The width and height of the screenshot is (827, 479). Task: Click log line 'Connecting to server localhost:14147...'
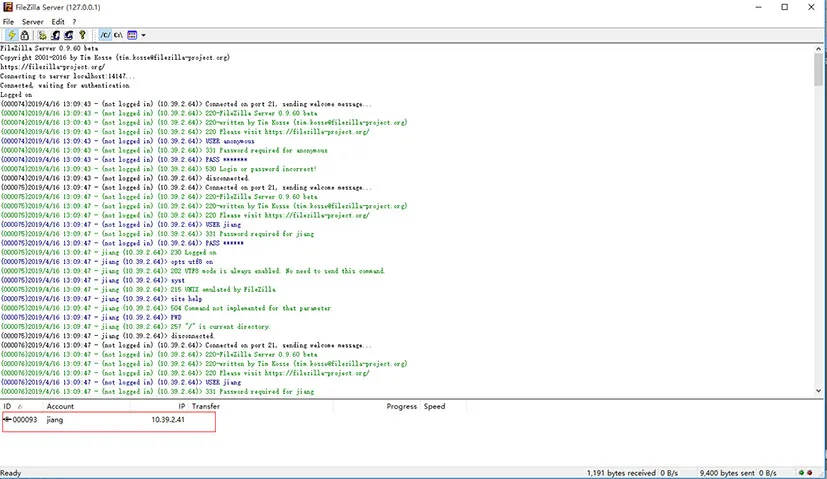point(68,76)
